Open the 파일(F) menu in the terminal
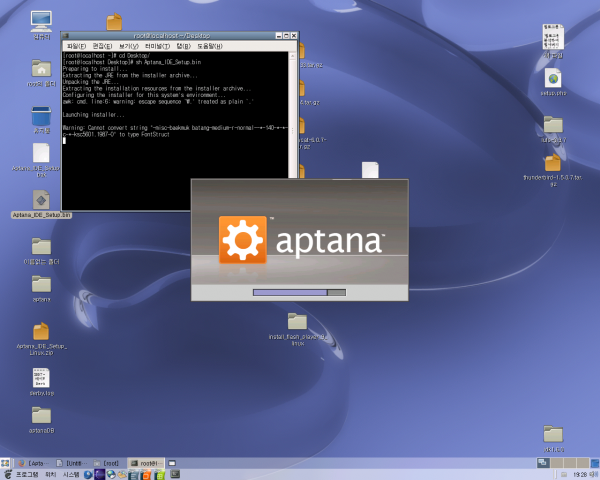 [76, 46]
